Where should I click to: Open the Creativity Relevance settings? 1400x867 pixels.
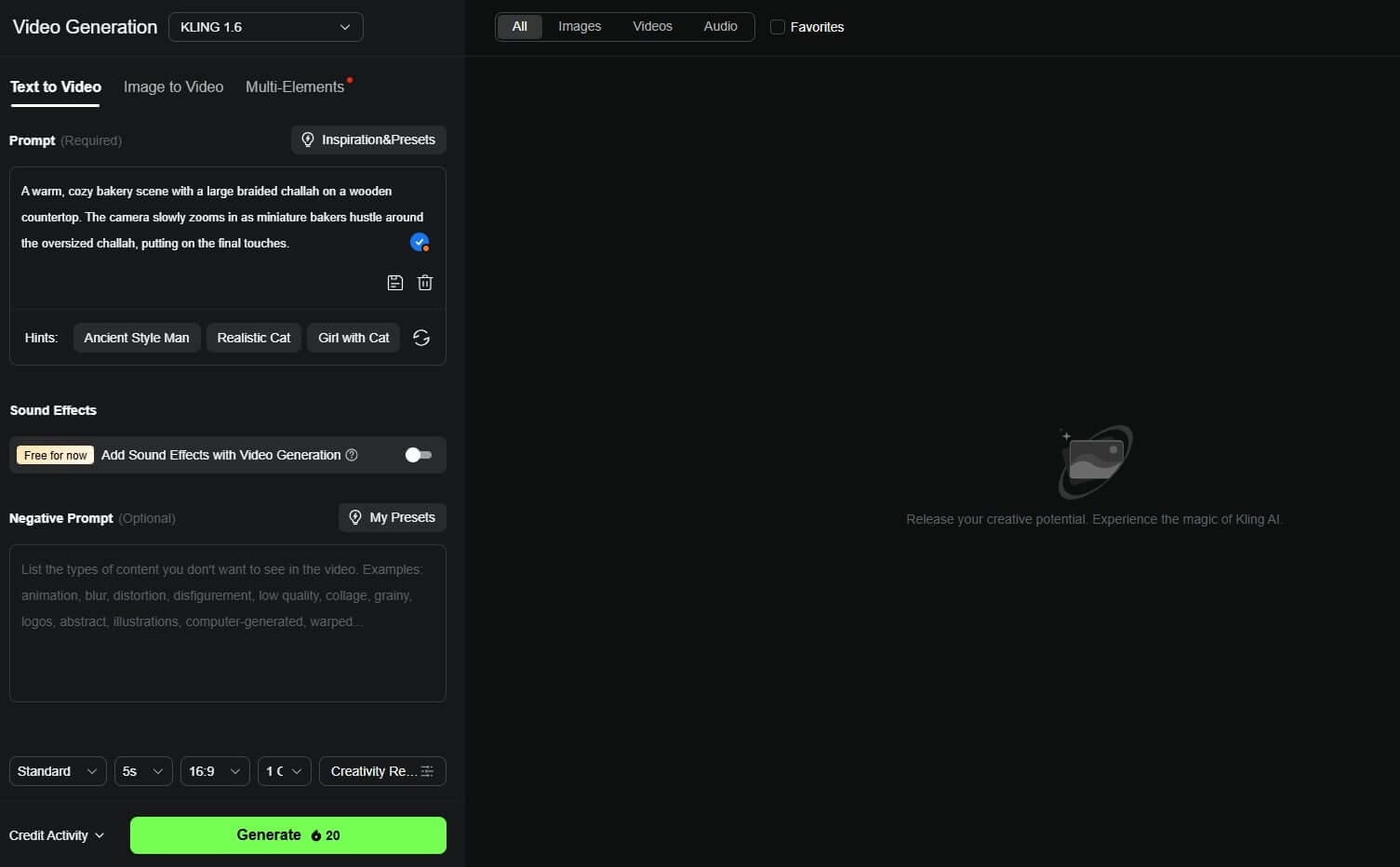[x=382, y=771]
